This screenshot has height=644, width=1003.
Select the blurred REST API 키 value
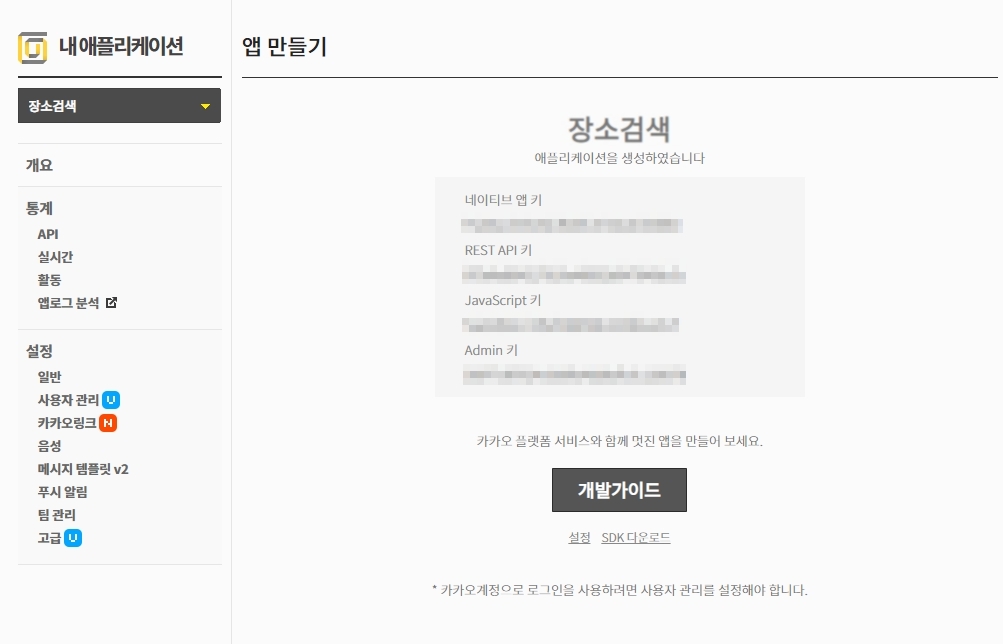[x=574, y=276]
